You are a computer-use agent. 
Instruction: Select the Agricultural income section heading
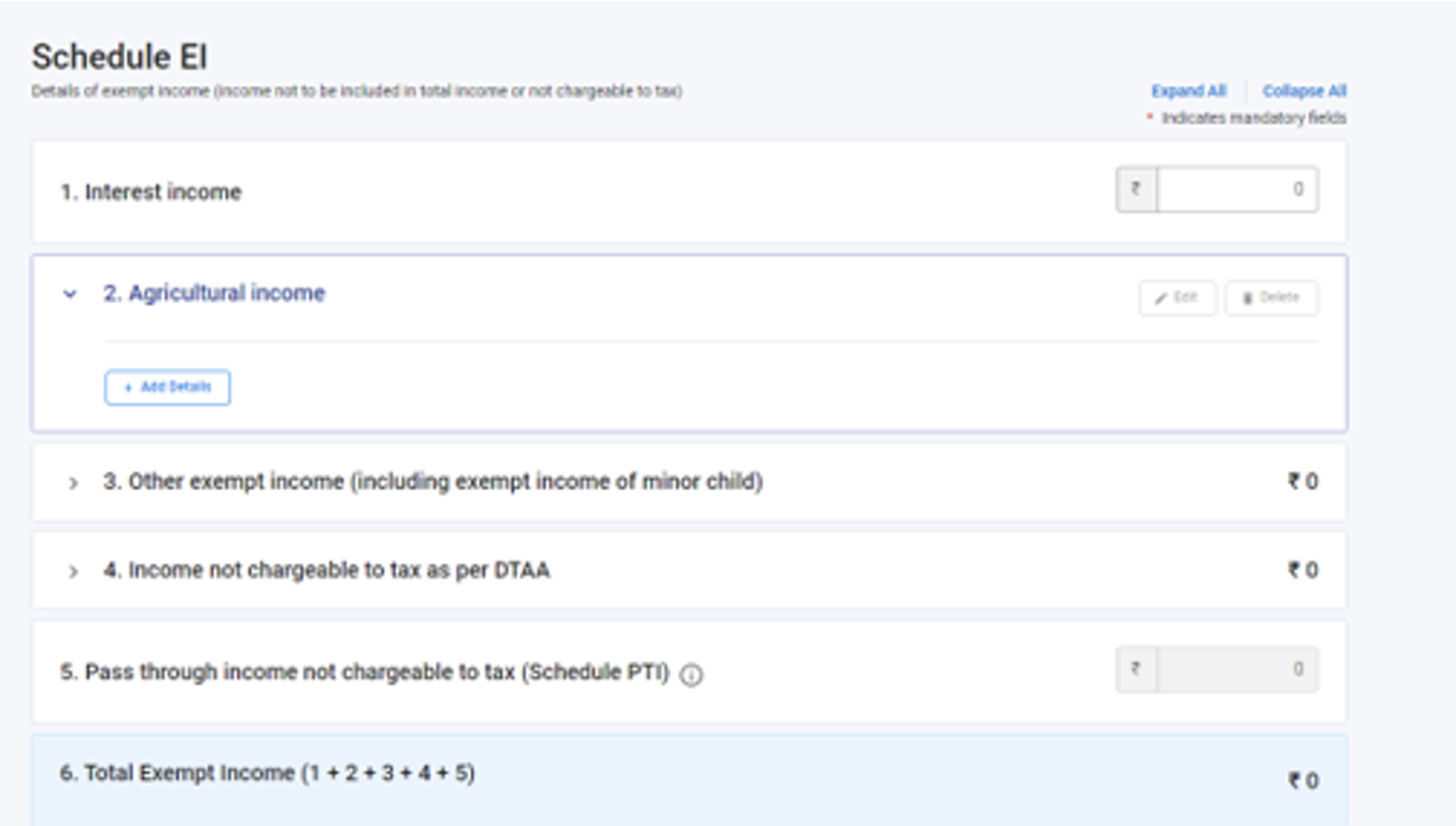[214, 293]
